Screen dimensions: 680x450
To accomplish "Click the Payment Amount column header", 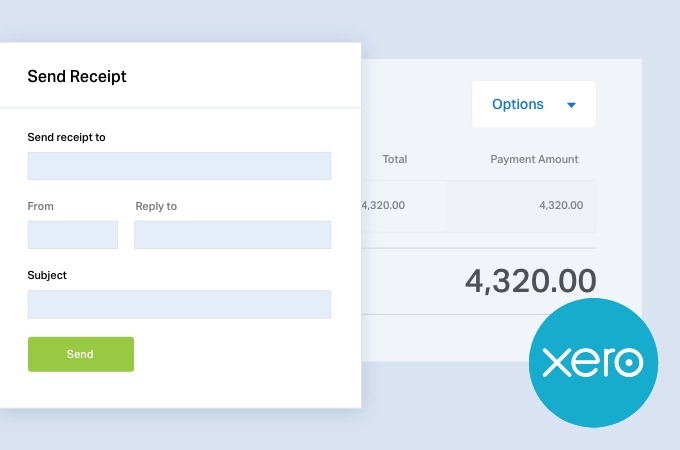I will pyautogui.click(x=534, y=159).
